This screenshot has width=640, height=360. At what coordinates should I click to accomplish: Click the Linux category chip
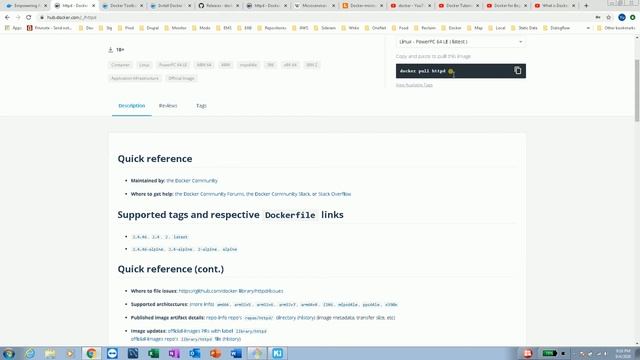coord(144,65)
